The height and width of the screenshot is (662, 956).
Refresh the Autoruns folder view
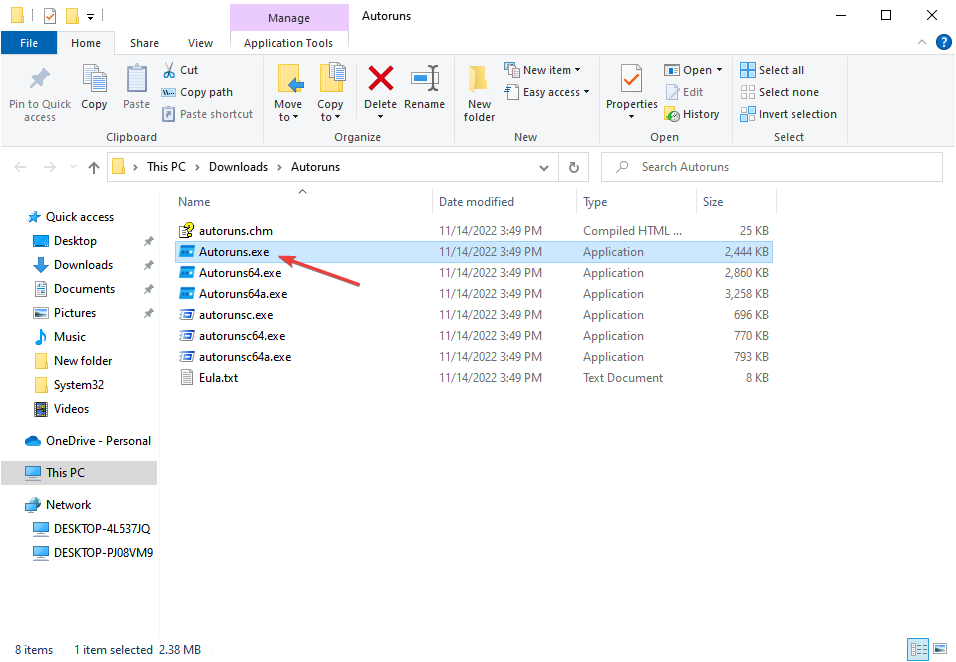574,167
